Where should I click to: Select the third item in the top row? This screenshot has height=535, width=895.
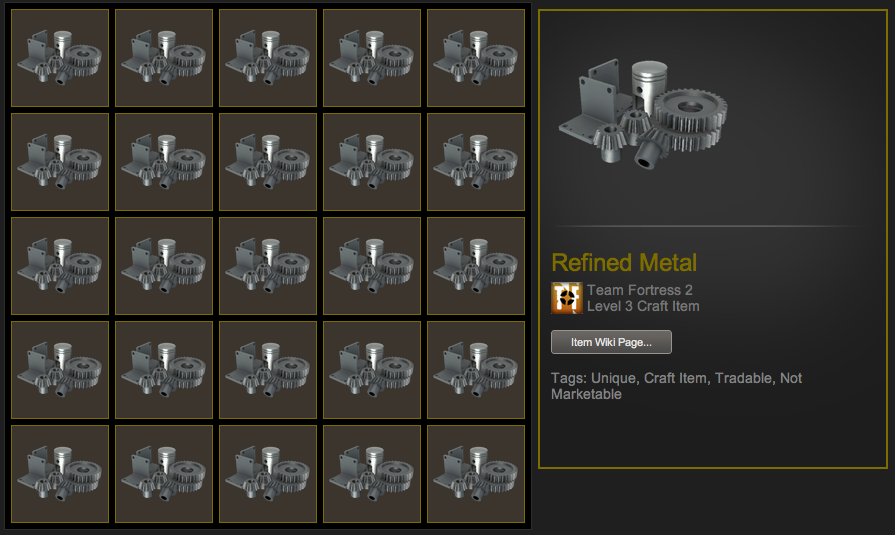point(268,58)
